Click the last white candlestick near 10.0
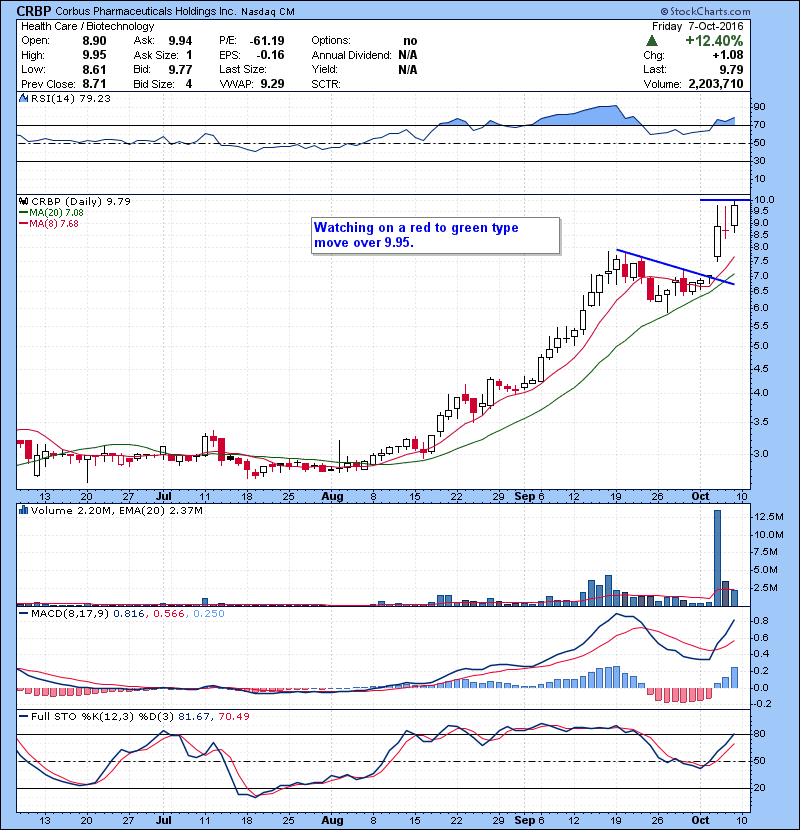Screen dimensions: 800x830 [x=734, y=215]
